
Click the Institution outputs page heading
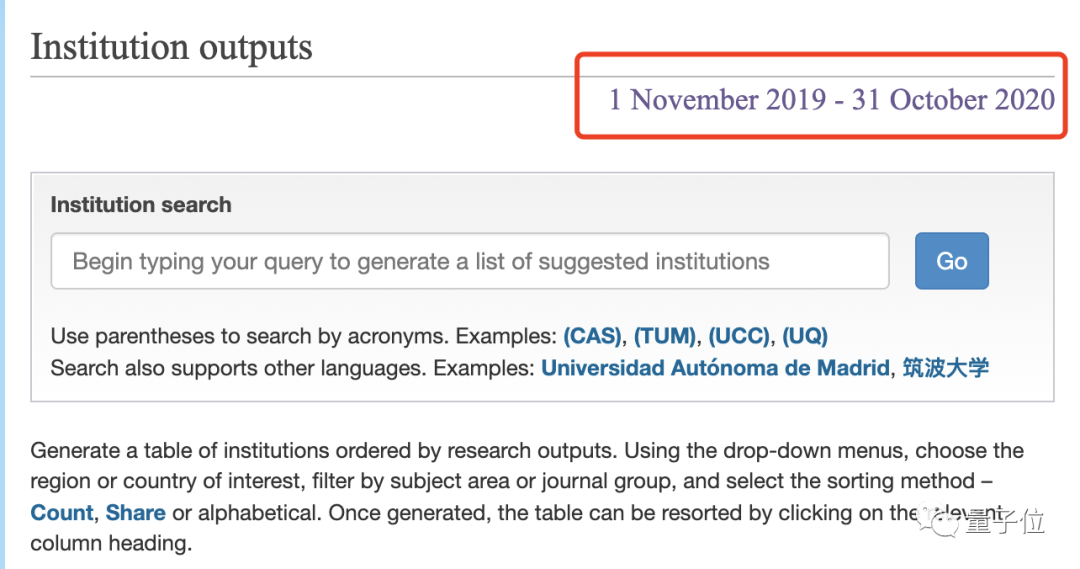[x=171, y=47]
